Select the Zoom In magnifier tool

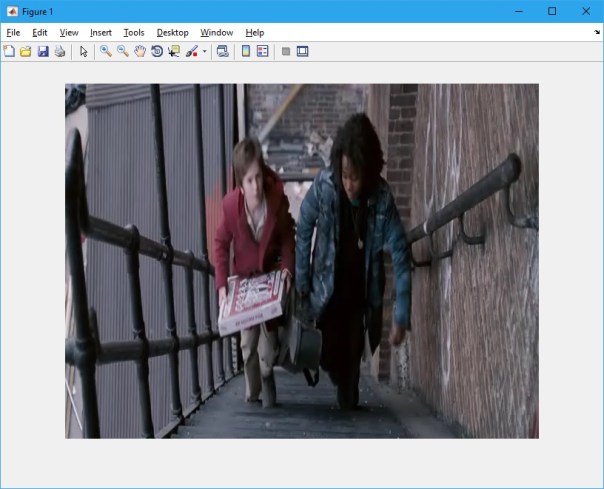tap(105, 51)
